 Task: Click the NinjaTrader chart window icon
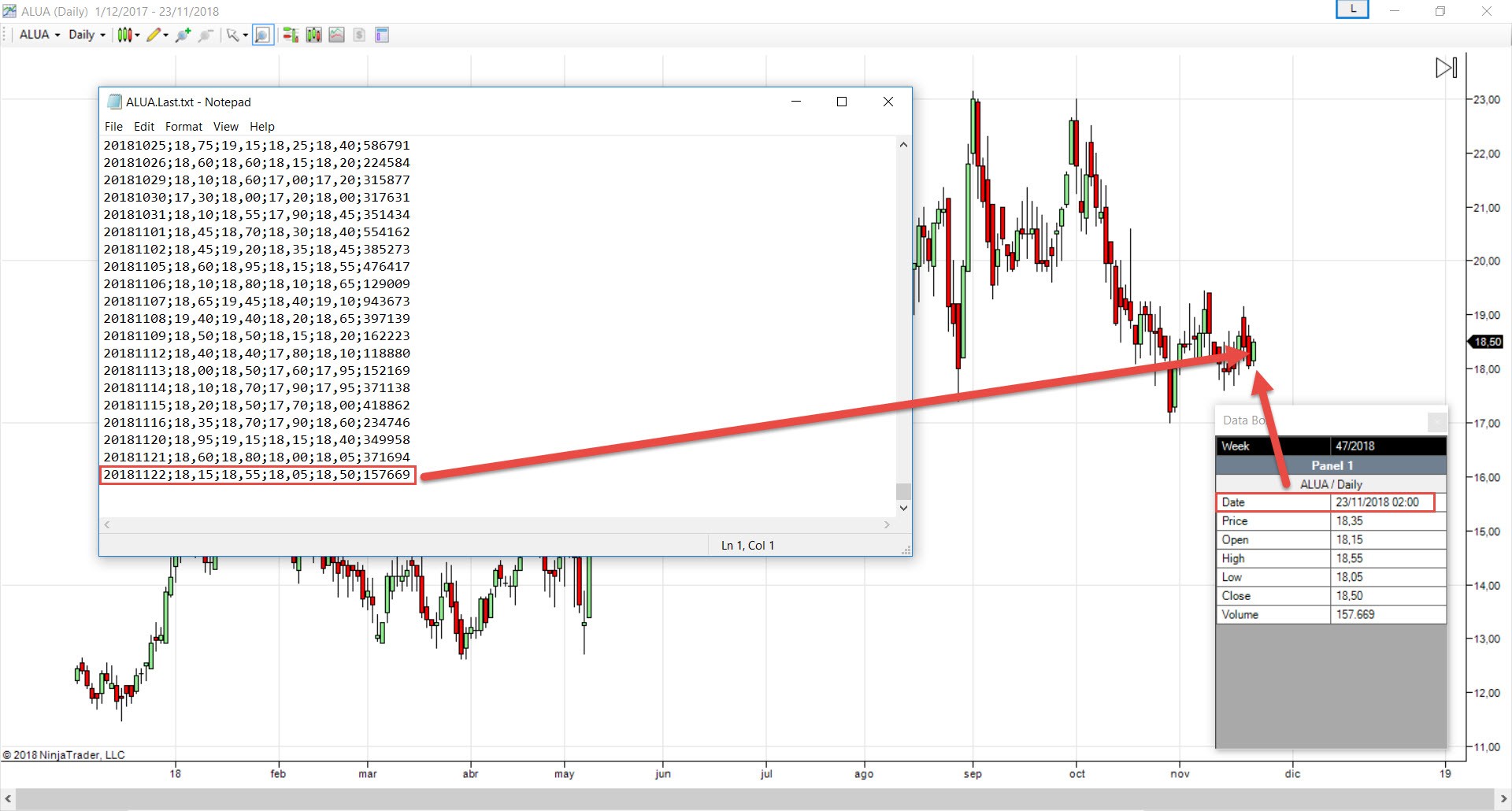click(x=9, y=11)
